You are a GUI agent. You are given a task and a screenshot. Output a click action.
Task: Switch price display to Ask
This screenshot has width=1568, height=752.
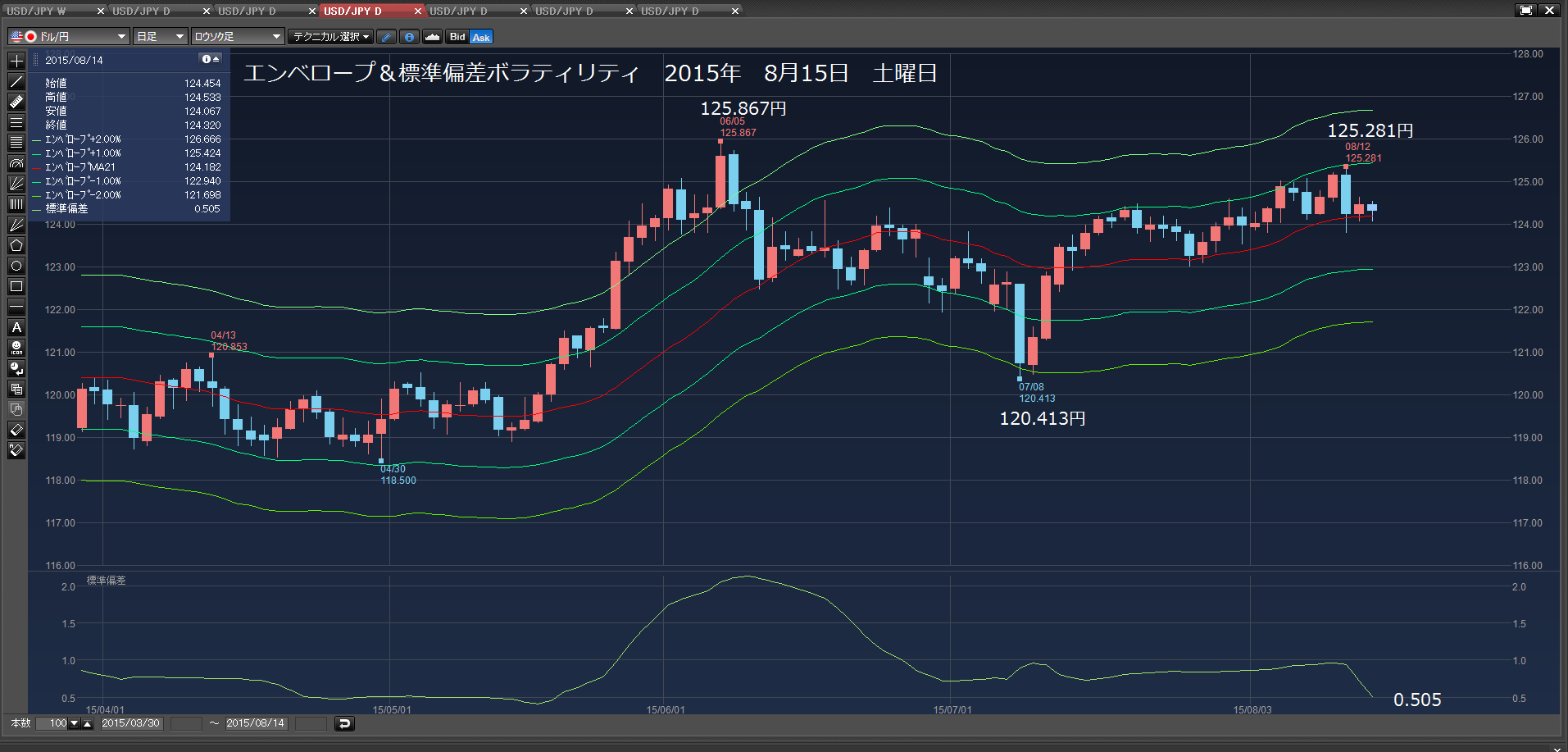(x=481, y=37)
